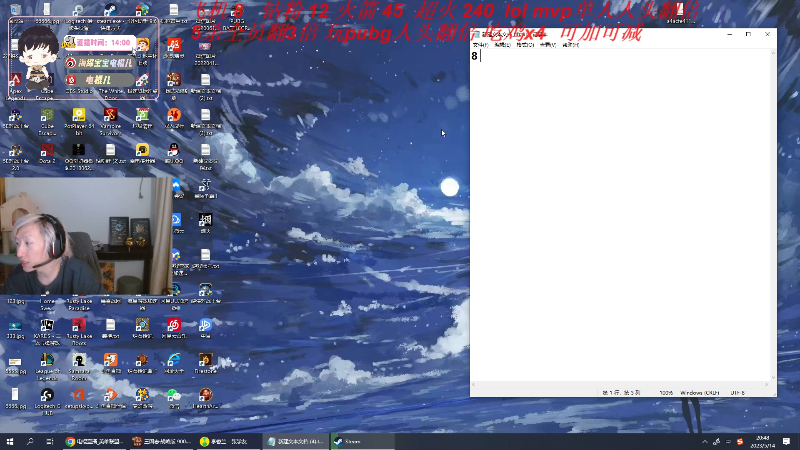The image size is (800, 450).
Task: Click Notepad horizontal scrollbar right arrow
Action: [766, 385]
